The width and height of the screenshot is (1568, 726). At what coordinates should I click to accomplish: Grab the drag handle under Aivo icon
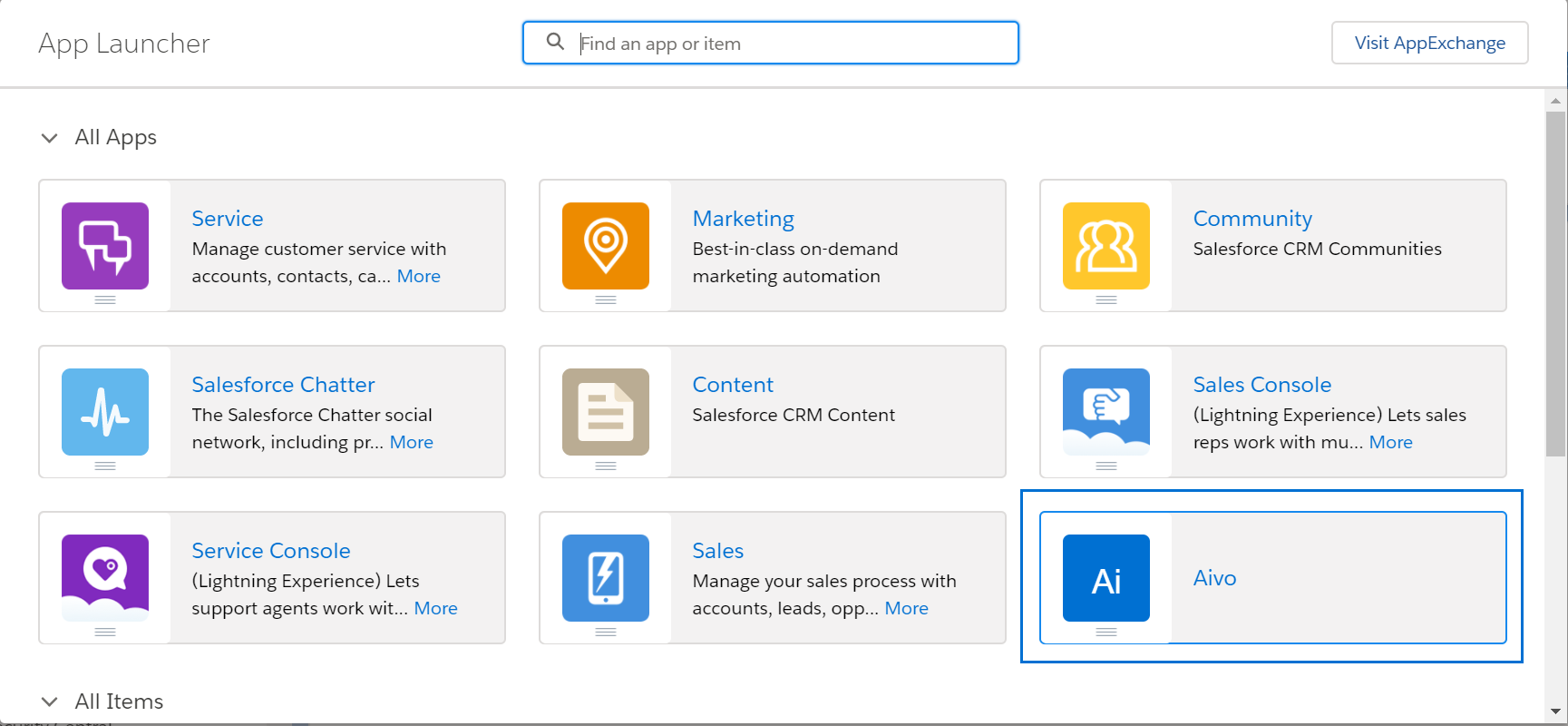pos(1106,632)
